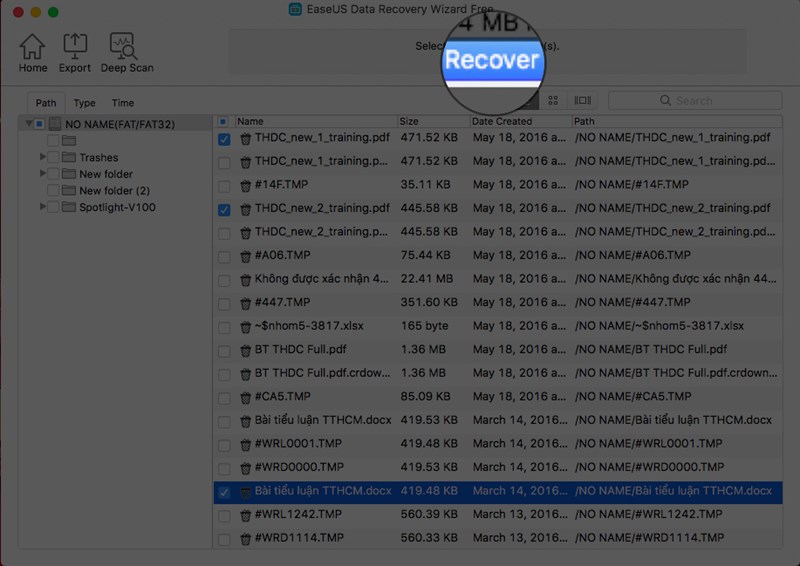Select the #WRL1242.TMP file row
The width and height of the screenshot is (800, 566).
pyautogui.click(x=498, y=514)
